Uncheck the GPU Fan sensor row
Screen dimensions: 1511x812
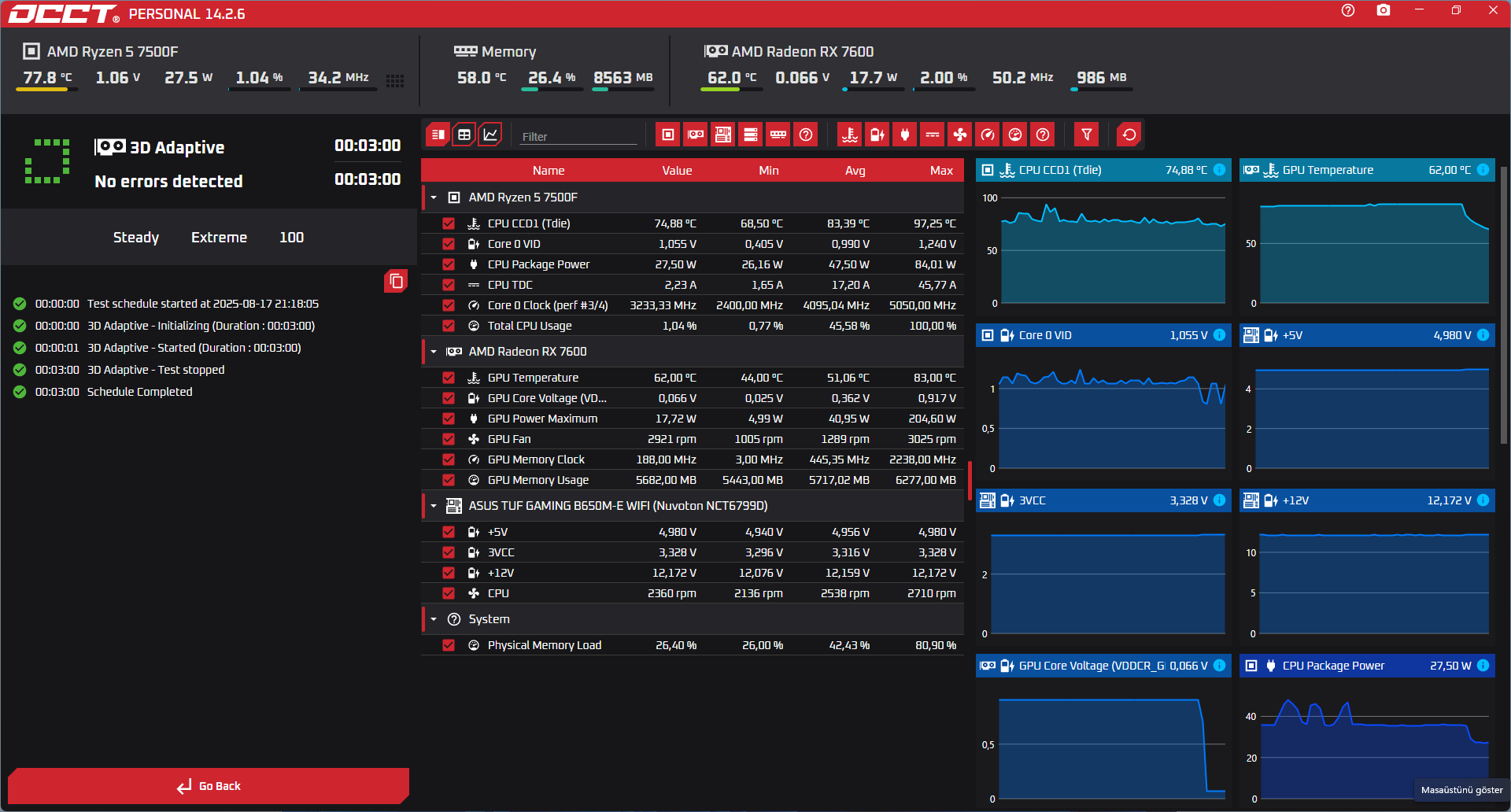click(449, 439)
